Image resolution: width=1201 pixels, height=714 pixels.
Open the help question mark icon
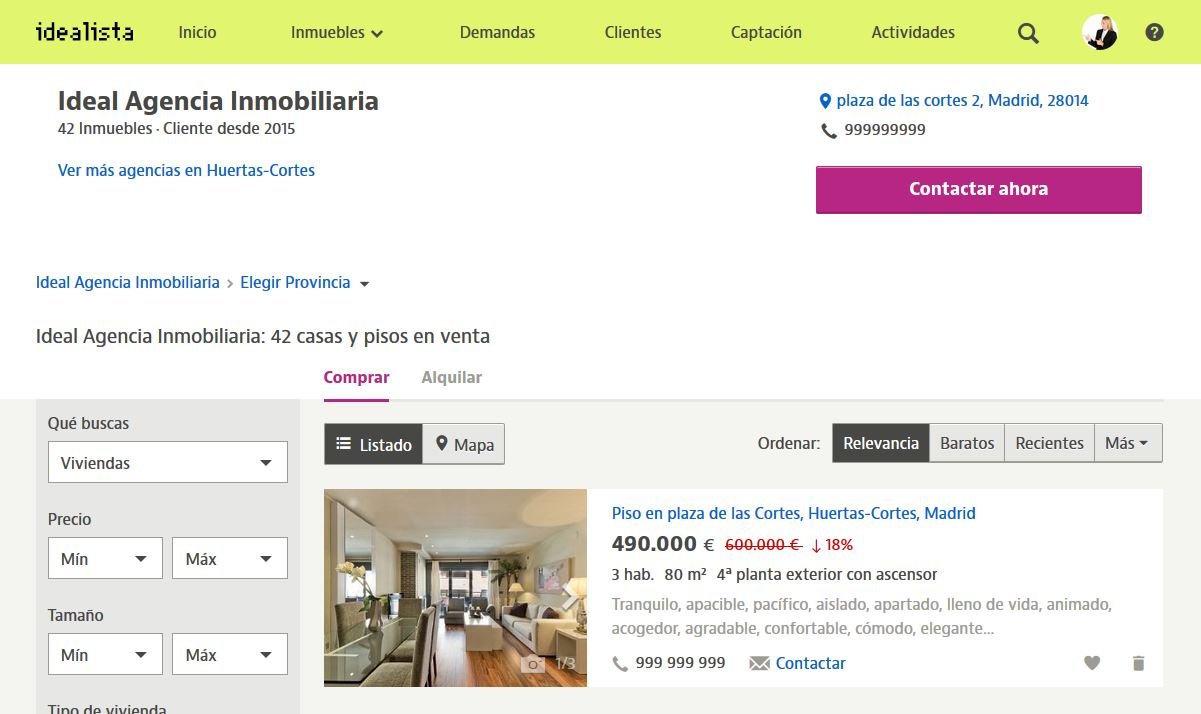click(x=1155, y=32)
